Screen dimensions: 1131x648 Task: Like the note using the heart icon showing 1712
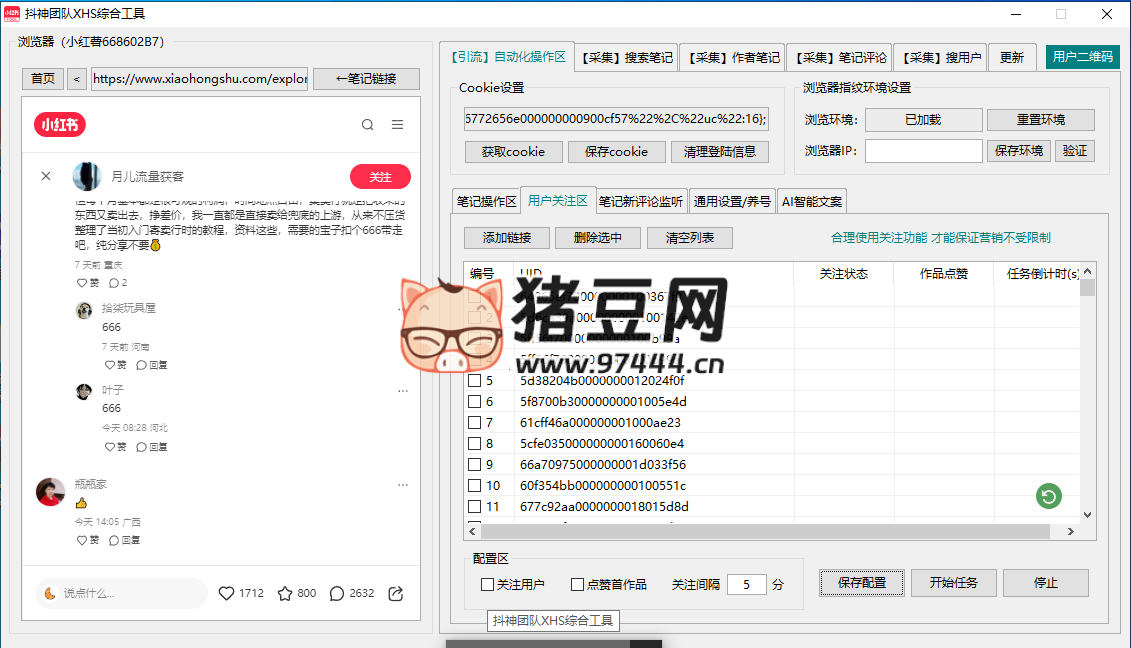(226, 593)
